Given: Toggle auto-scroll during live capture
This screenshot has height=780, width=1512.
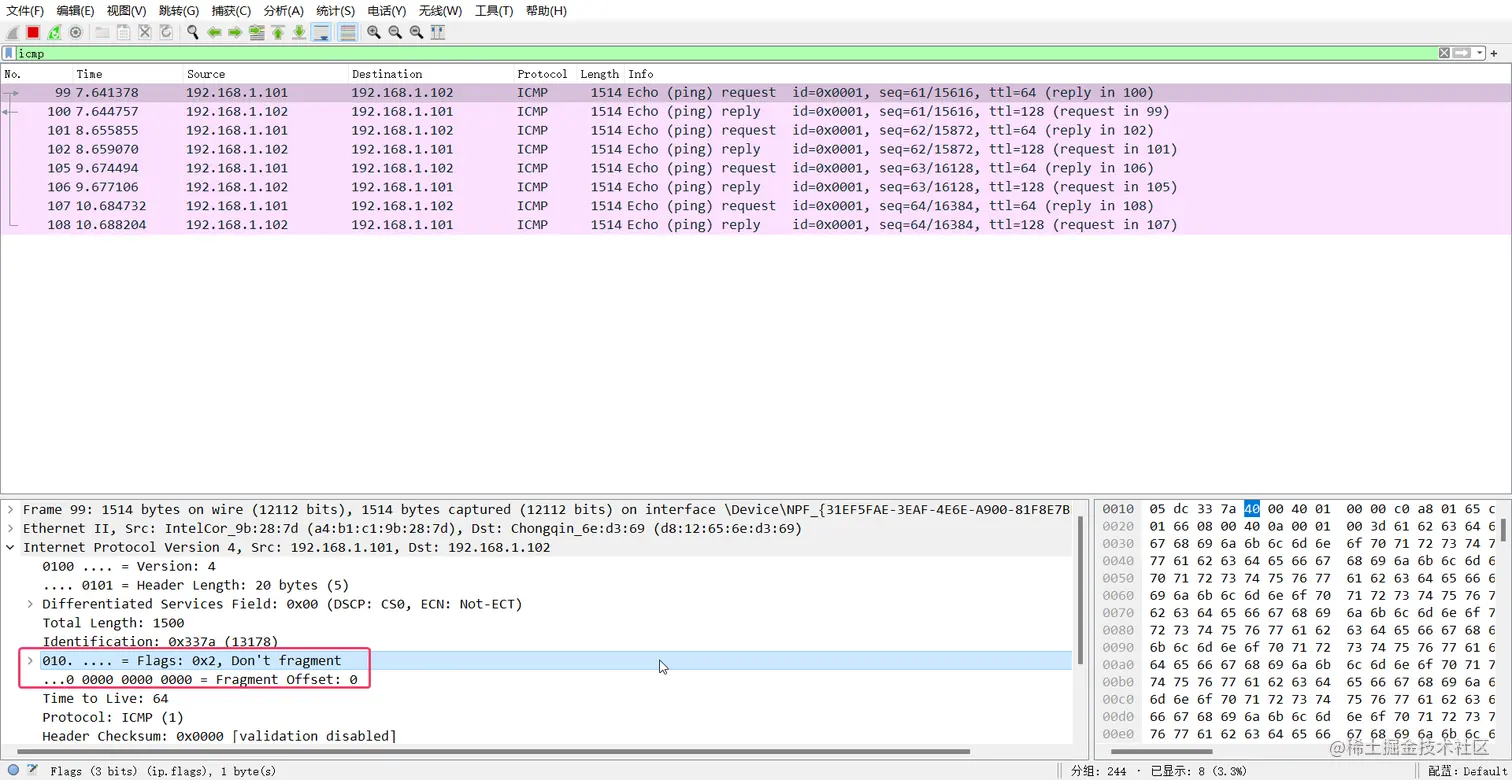Looking at the screenshot, I should click(320, 32).
